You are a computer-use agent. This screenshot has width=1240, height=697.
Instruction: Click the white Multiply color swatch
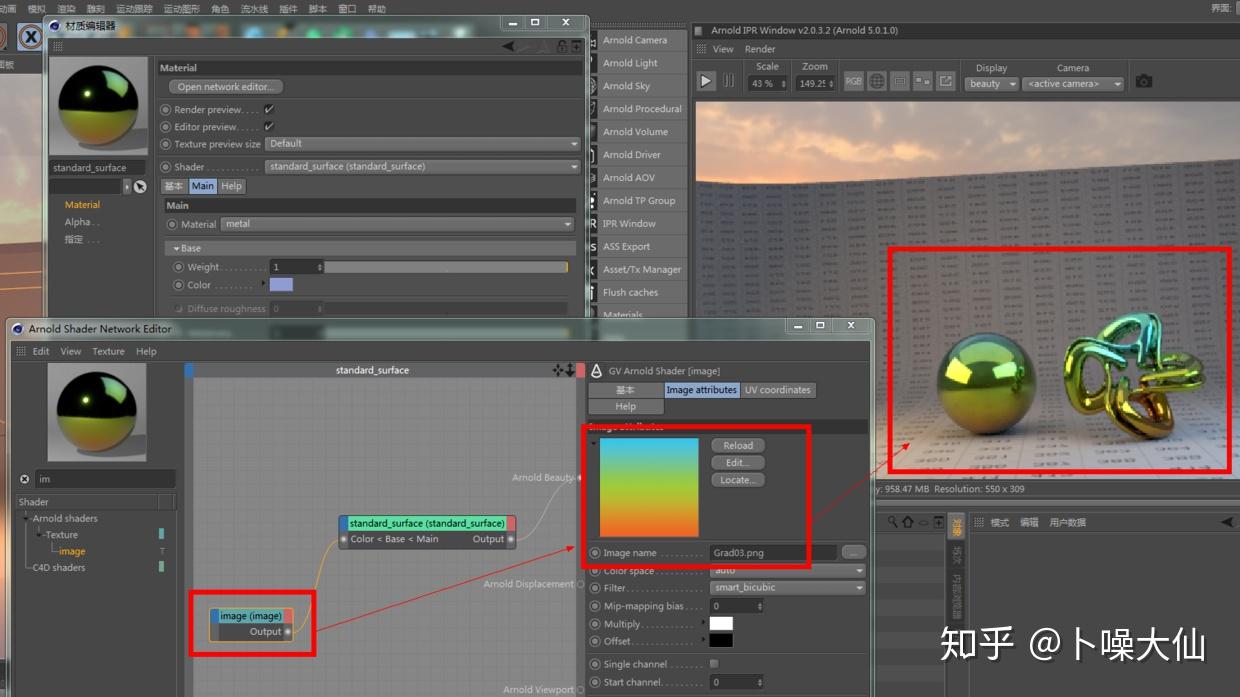[721, 623]
